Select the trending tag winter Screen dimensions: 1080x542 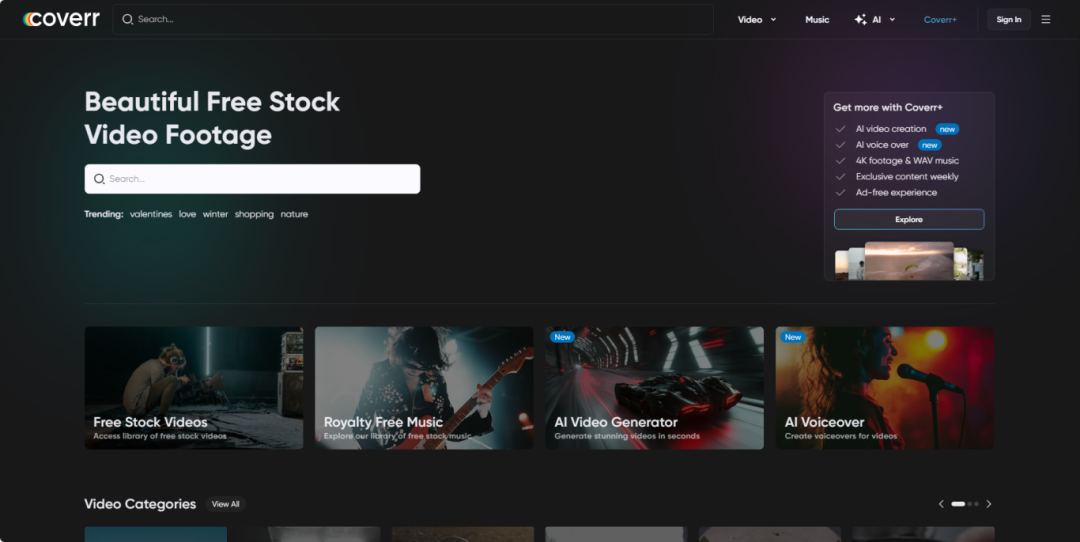click(x=215, y=214)
